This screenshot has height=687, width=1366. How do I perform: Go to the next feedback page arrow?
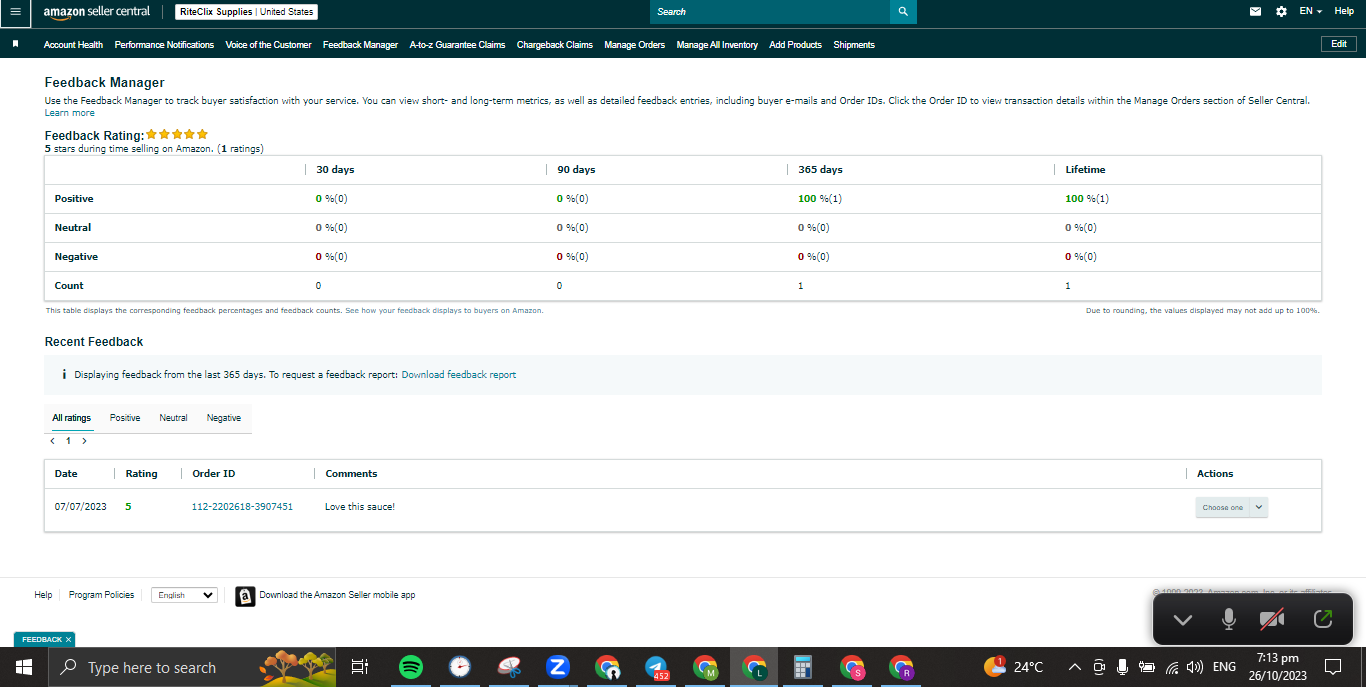tap(84, 440)
